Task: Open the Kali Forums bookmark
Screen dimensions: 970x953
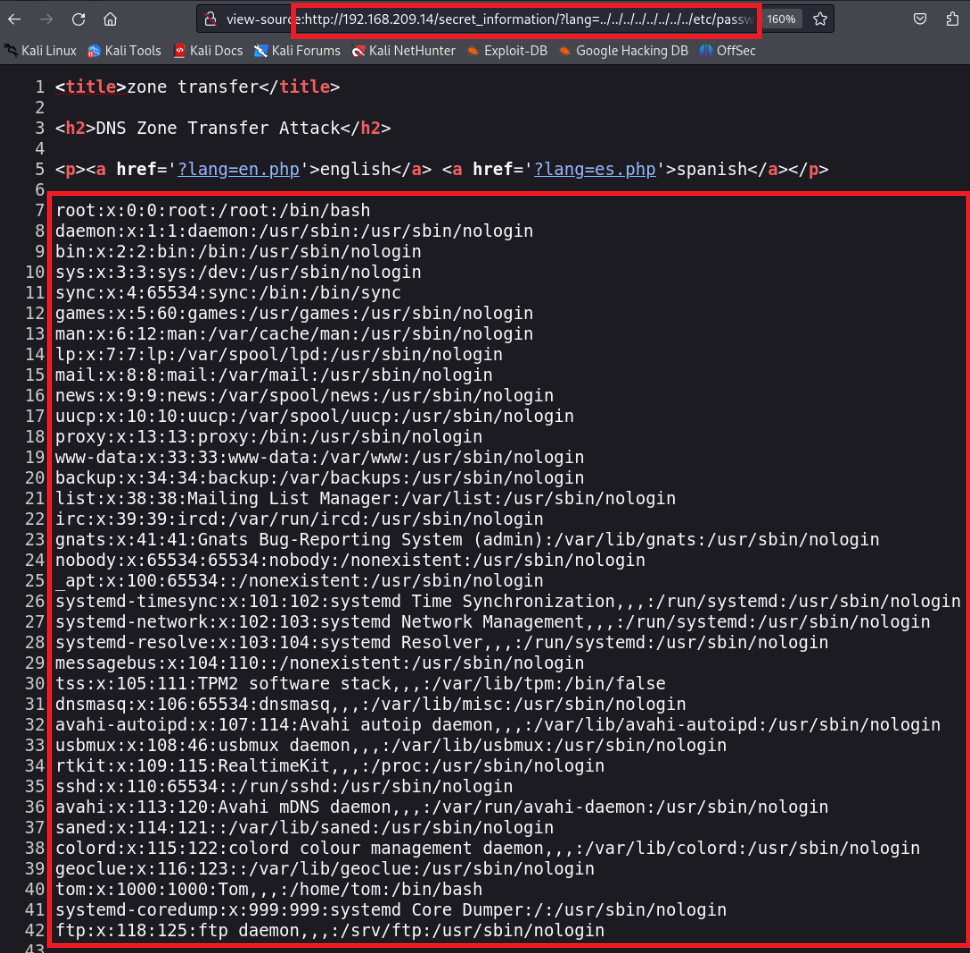Action: 298,51
